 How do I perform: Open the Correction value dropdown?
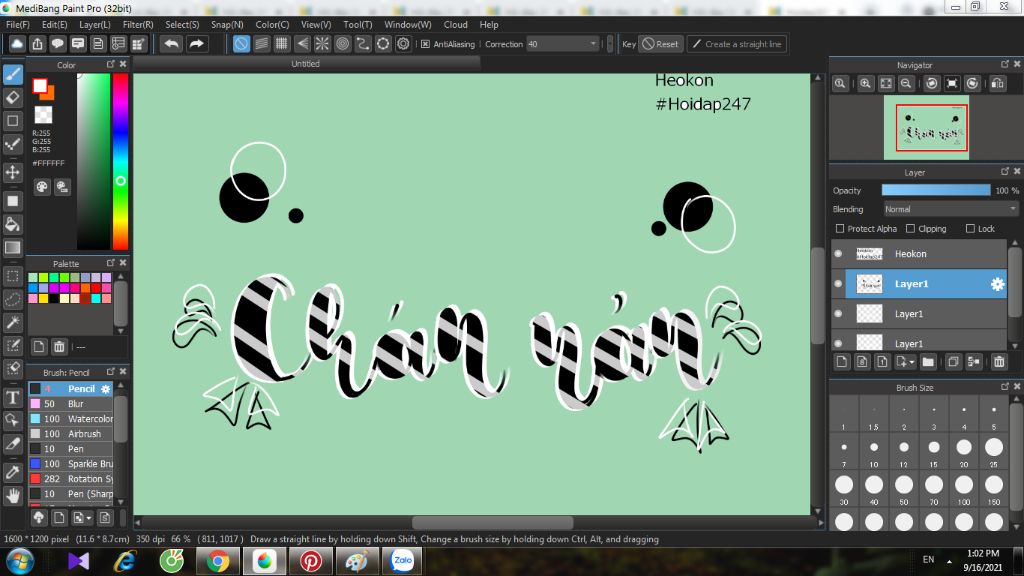pyautogui.click(x=593, y=44)
